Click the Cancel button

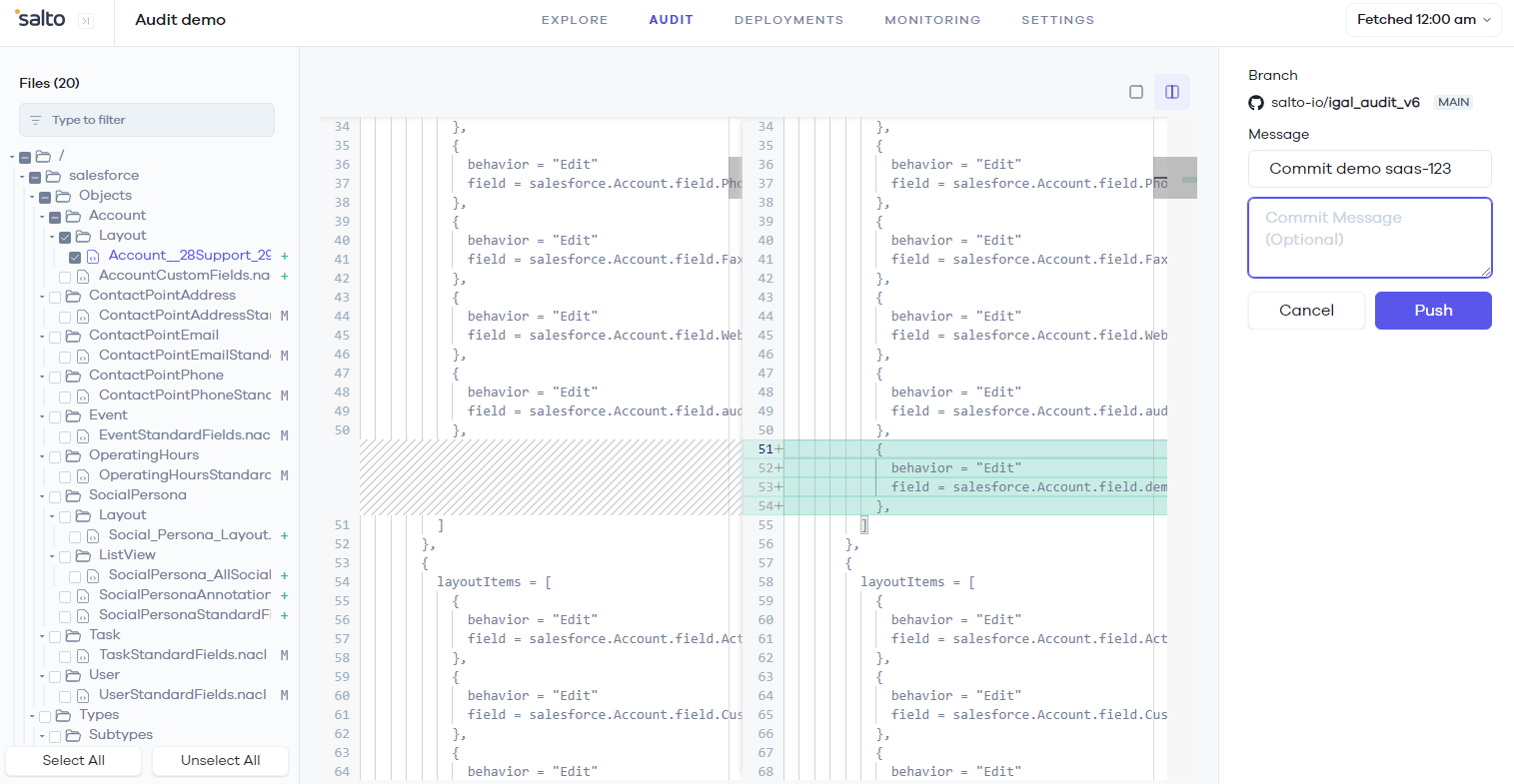tap(1306, 311)
